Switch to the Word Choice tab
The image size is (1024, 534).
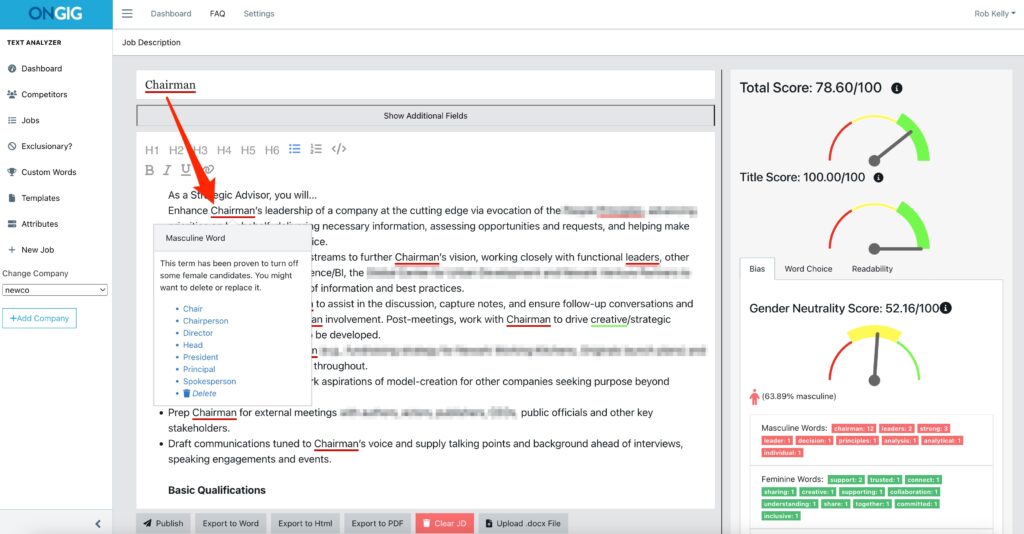point(808,269)
